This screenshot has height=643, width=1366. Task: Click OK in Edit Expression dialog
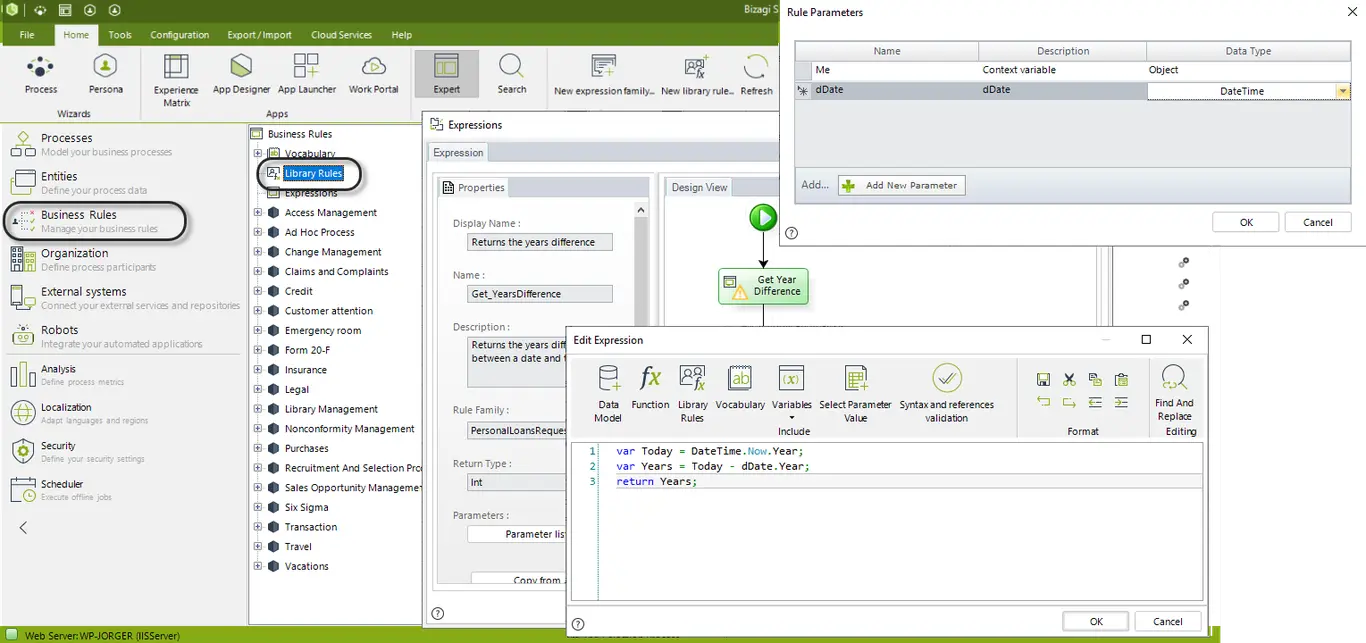point(1096,621)
